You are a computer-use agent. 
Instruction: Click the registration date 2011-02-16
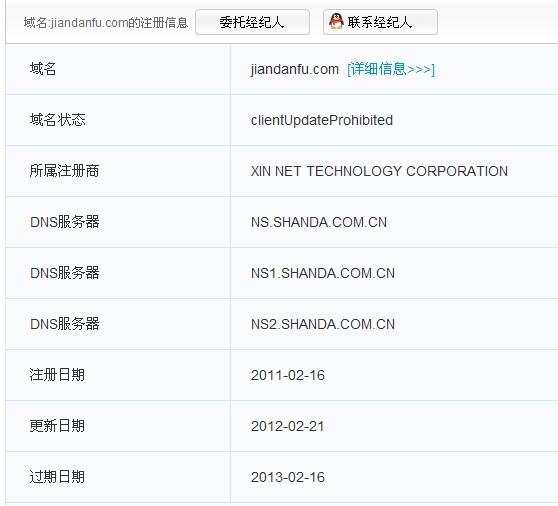click(288, 375)
